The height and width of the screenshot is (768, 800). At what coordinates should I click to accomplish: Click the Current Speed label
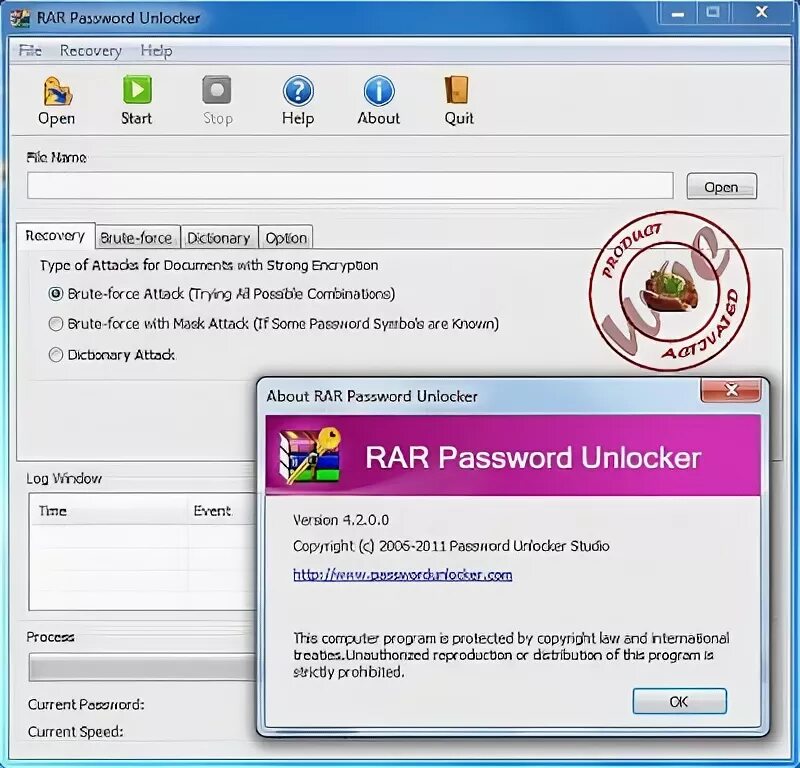point(76,732)
